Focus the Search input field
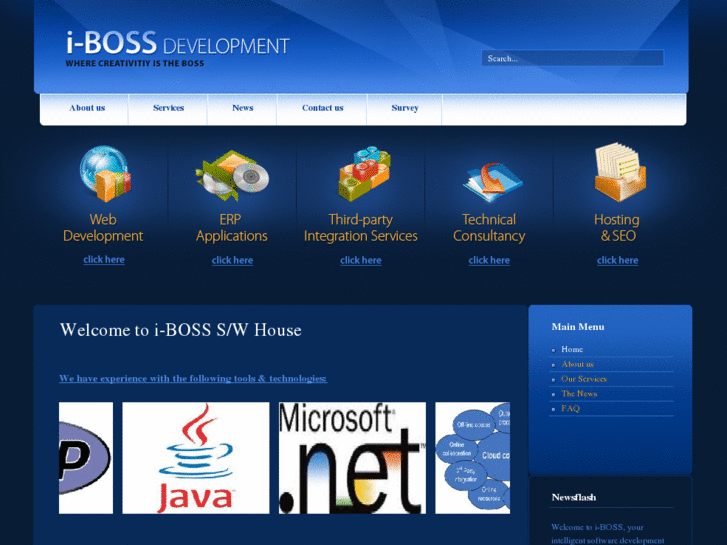The width and height of the screenshot is (727, 545). pyautogui.click(x=573, y=58)
